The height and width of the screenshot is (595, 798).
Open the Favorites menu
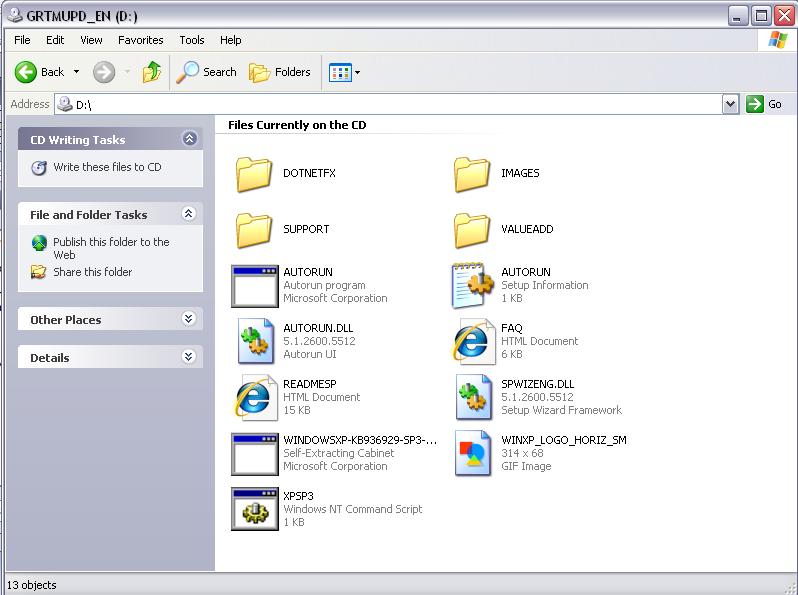point(140,40)
